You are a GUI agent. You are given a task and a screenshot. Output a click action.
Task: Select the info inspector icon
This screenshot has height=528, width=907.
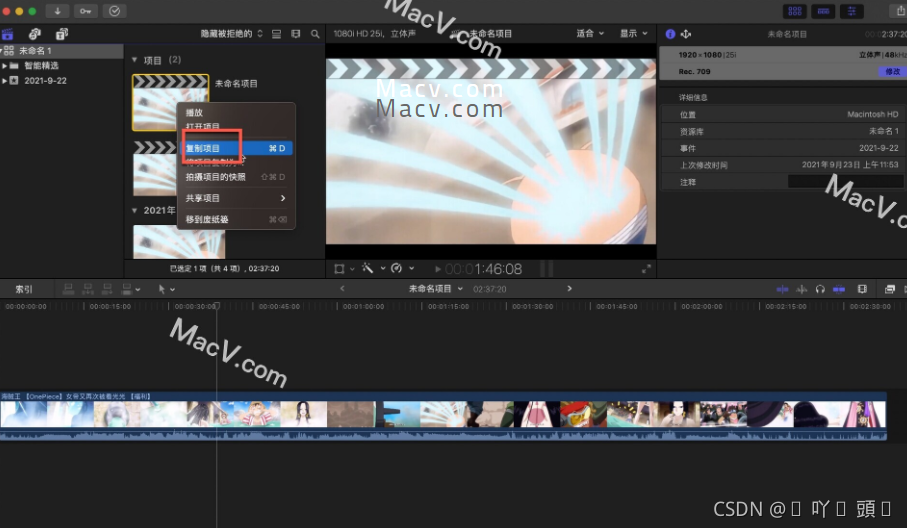[670, 34]
